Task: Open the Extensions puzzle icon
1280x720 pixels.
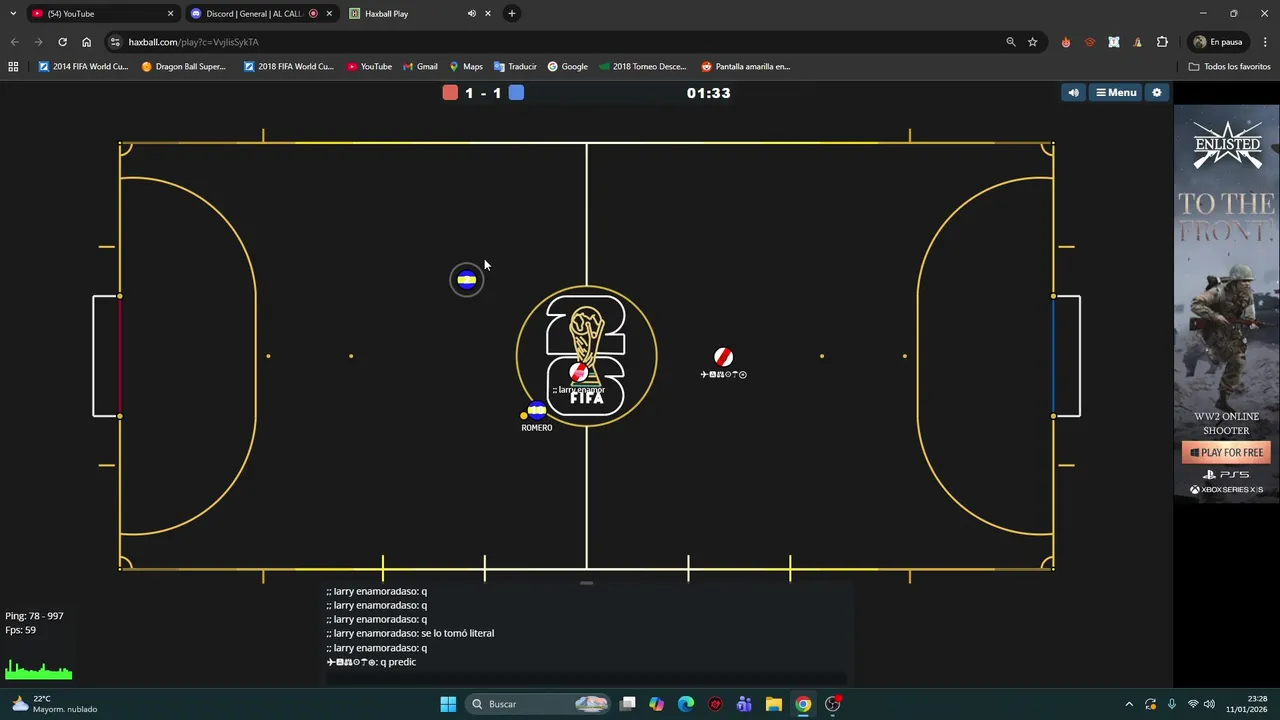Action: (x=1162, y=42)
